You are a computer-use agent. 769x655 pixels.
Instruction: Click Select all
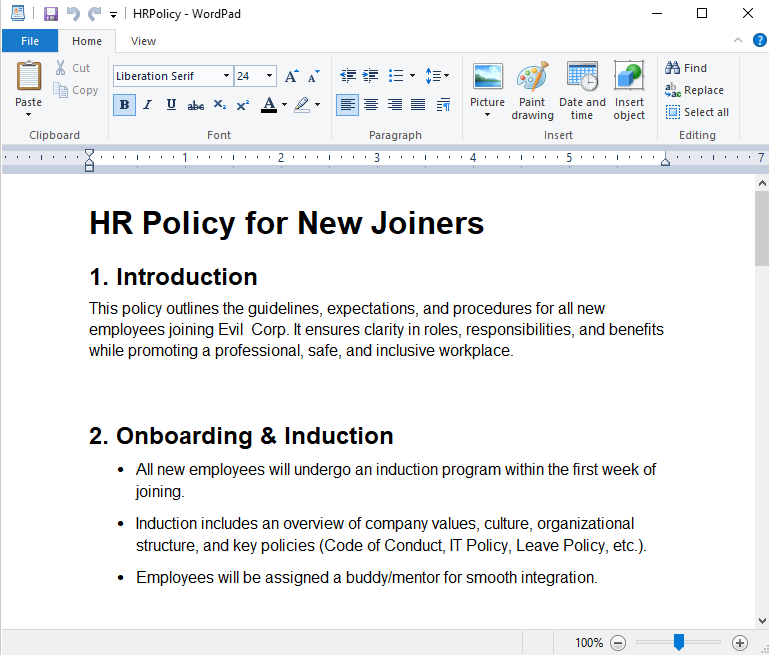(x=697, y=112)
